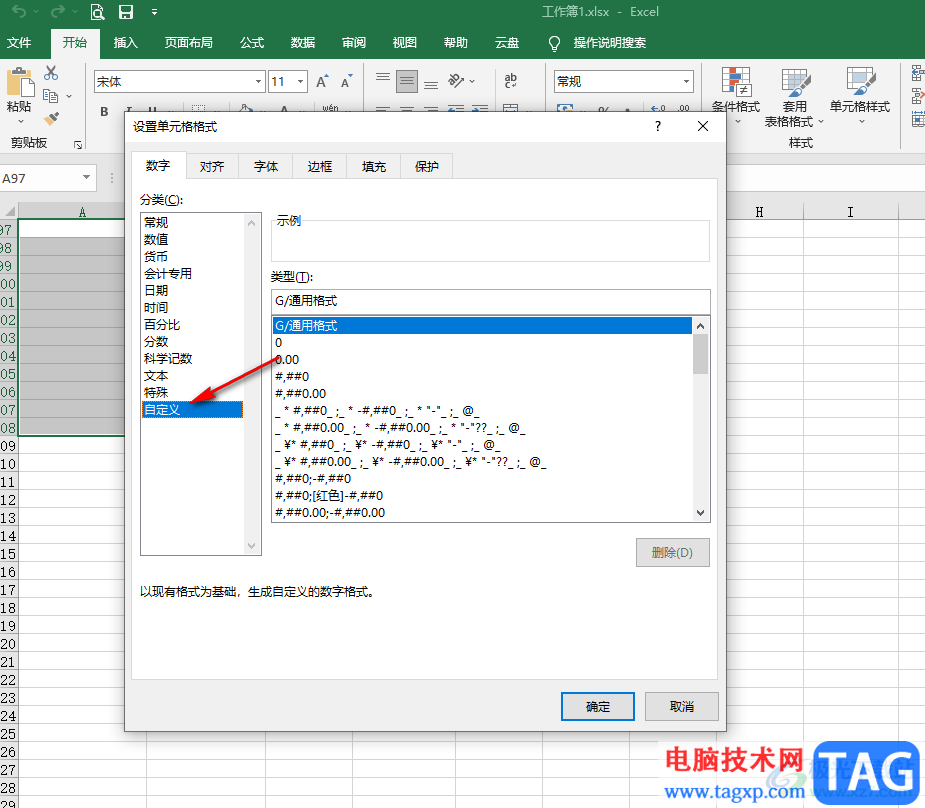
Task: Click the Wrap Text icon
Action: [x=511, y=81]
